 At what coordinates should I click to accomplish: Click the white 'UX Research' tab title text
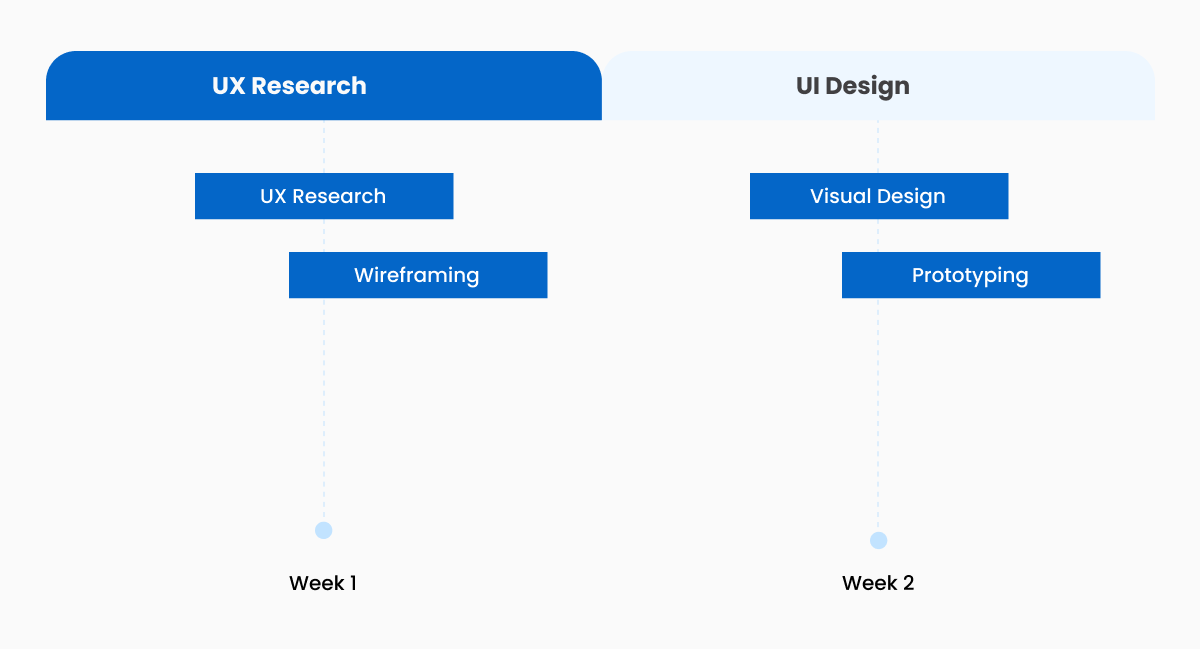[x=289, y=86]
